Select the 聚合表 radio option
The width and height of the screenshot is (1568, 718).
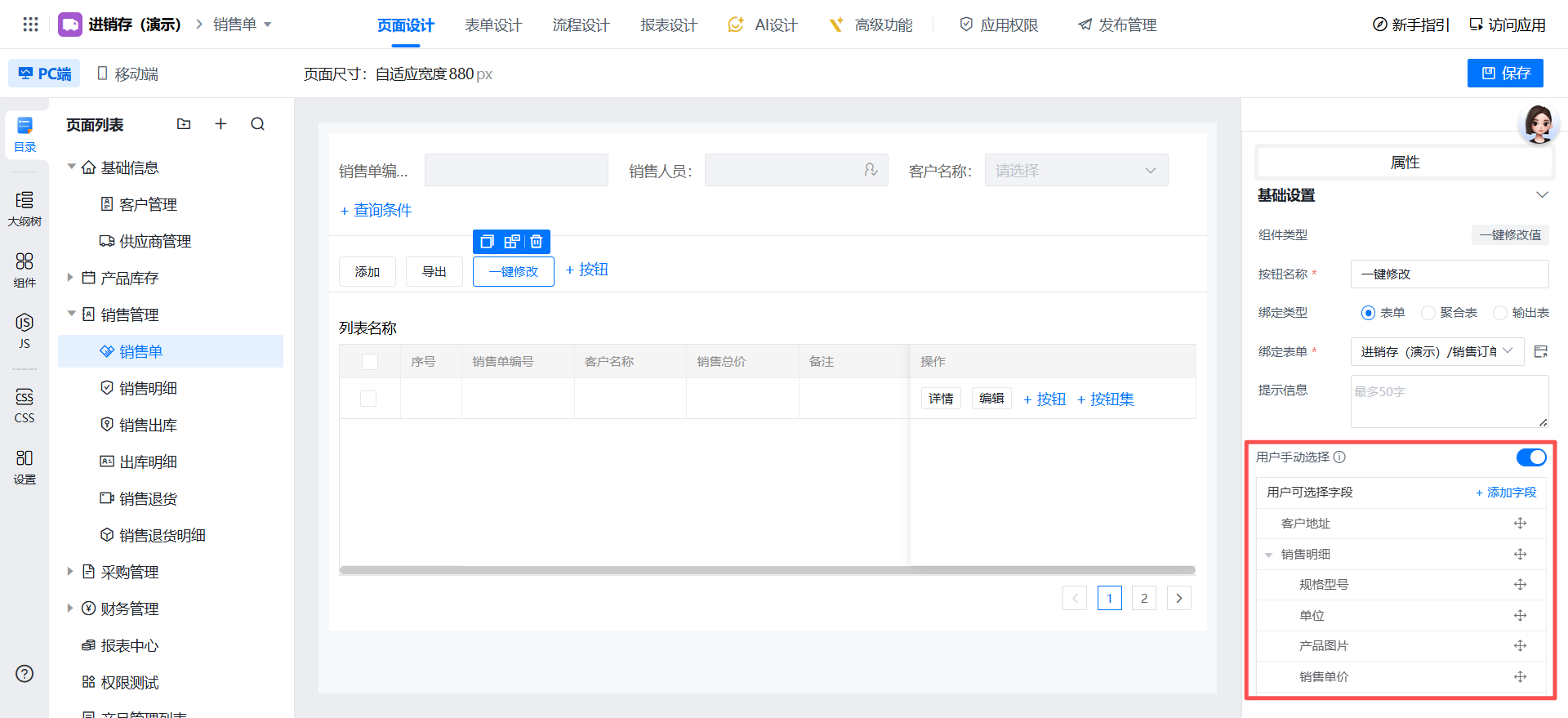point(1428,313)
